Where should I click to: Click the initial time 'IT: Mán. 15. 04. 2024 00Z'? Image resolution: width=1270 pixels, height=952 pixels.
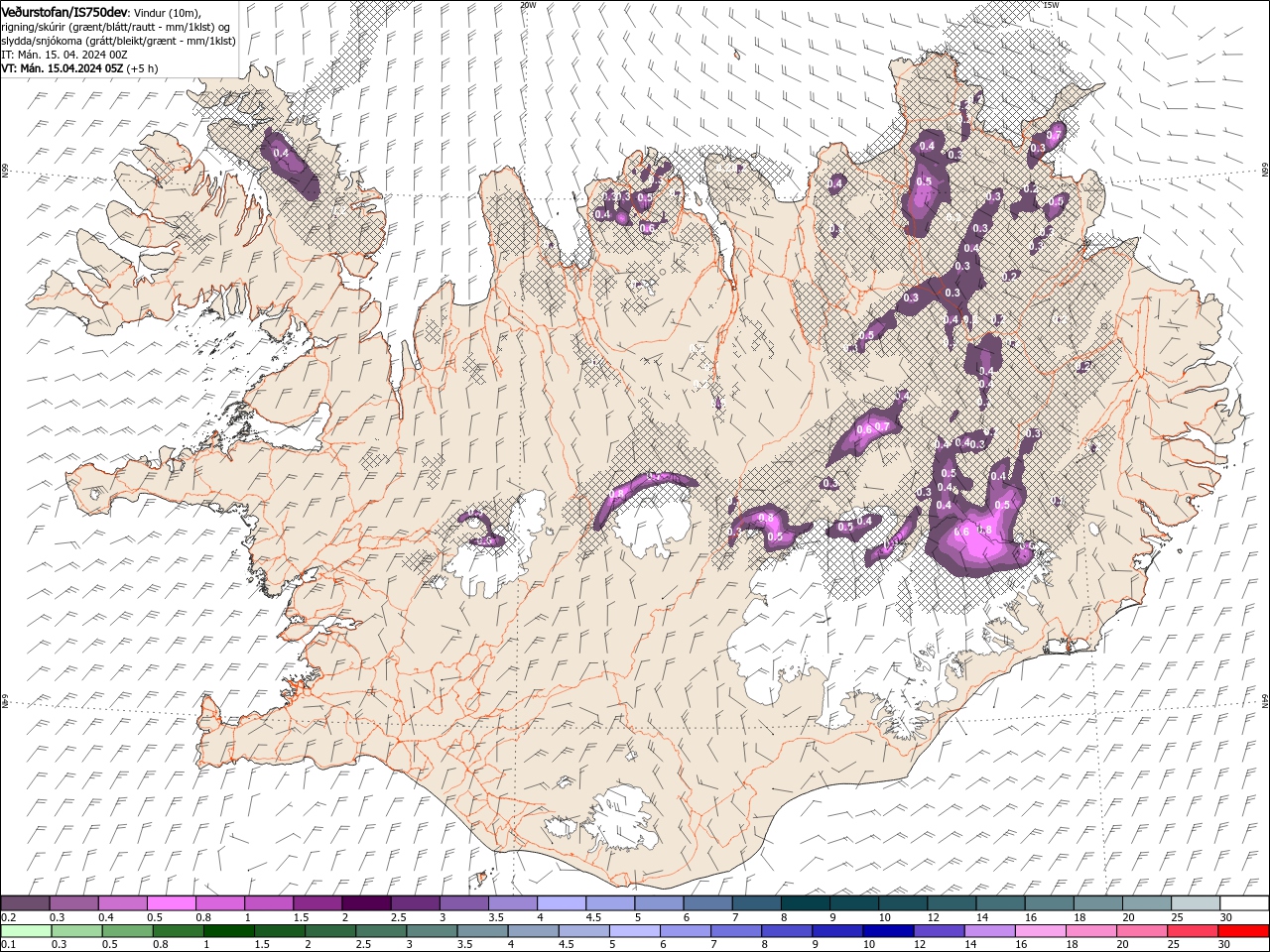click(63, 55)
